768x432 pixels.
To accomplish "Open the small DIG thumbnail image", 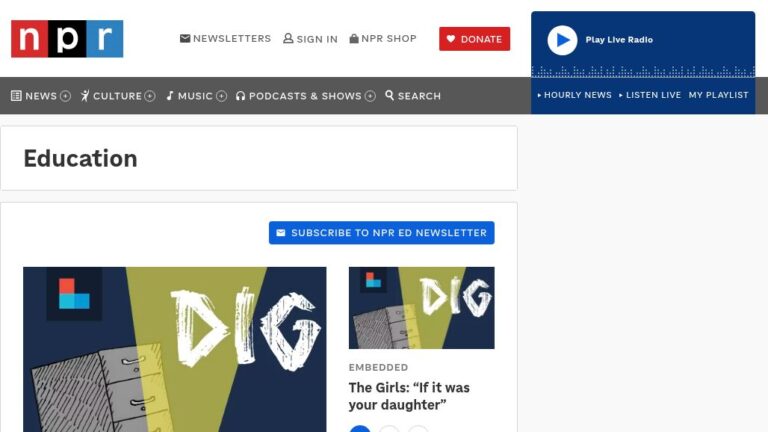I will [421, 308].
